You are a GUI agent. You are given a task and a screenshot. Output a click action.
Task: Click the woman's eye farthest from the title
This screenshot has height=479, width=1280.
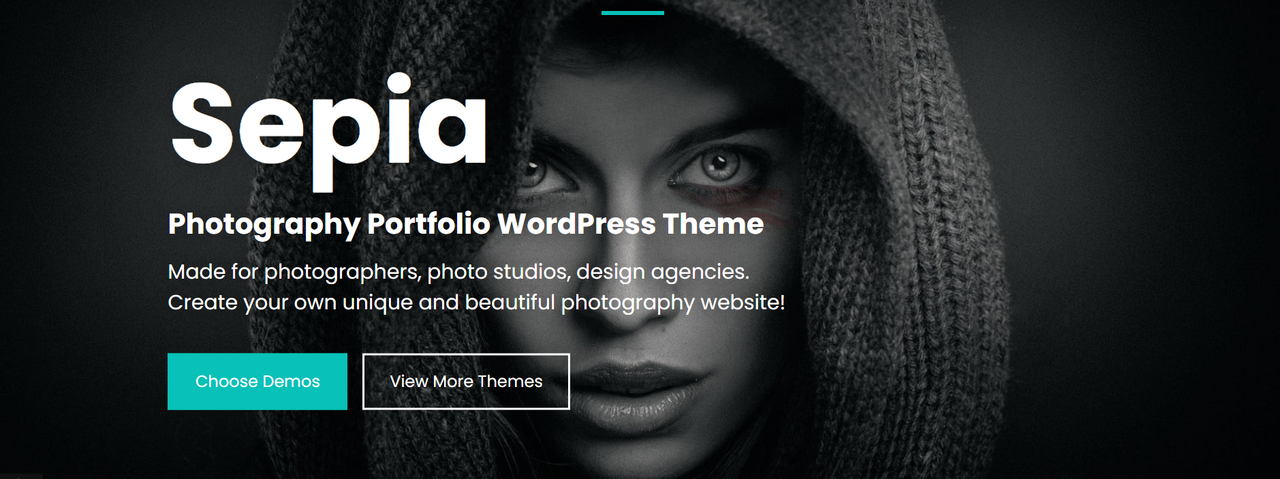715,165
